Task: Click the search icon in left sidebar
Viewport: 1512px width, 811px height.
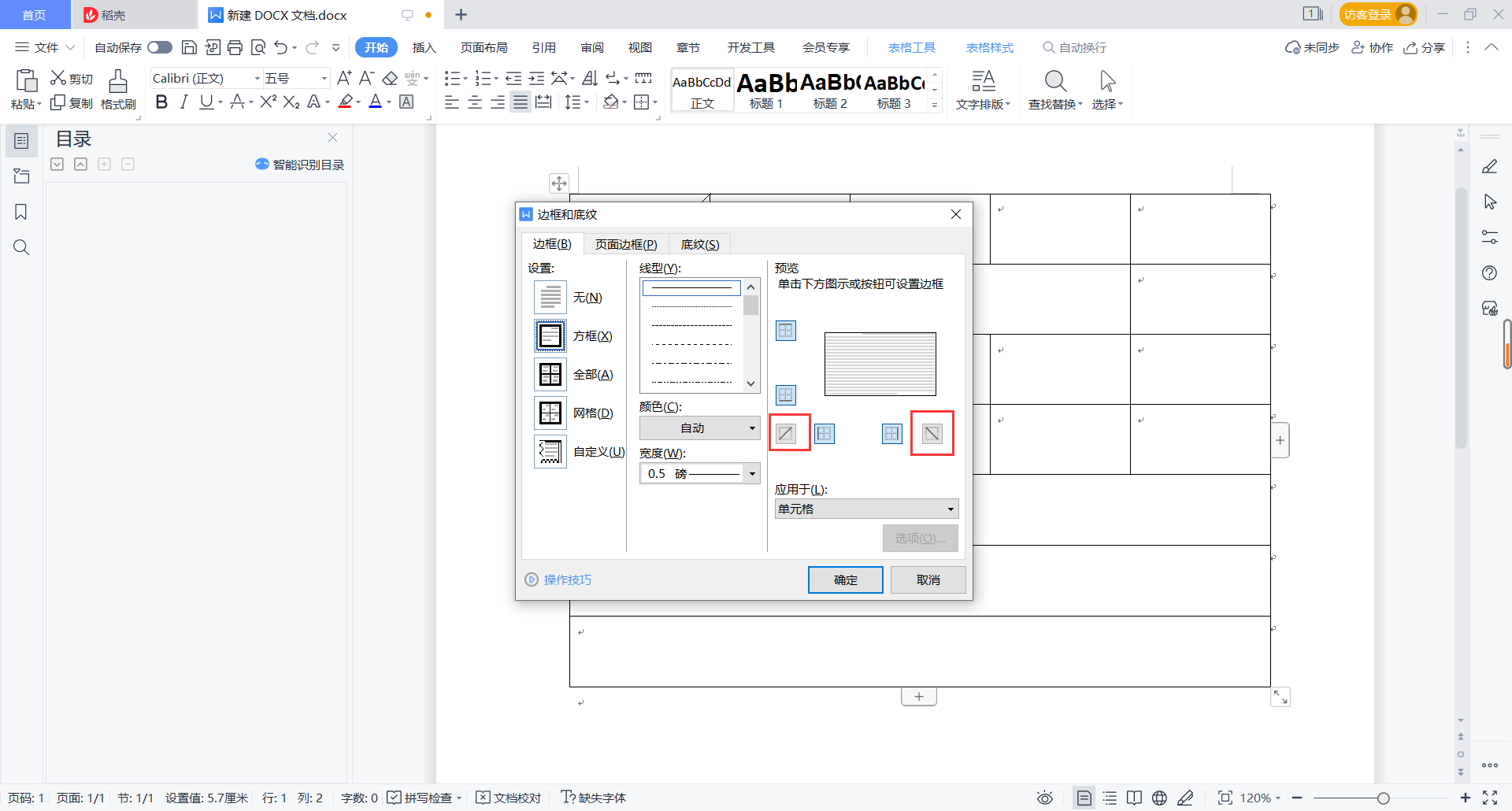Action: pyautogui.click(x=21, y=247)
